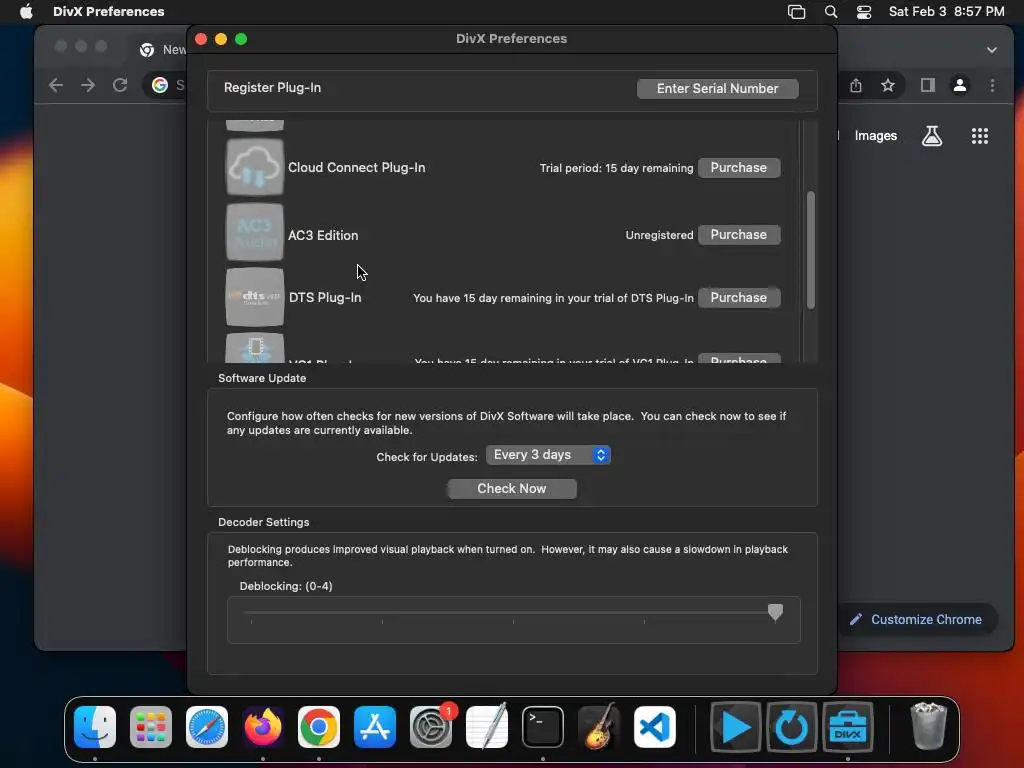Select the New Tab tab in Chrome
Image resolution: width=1024 pixels, height=768 pixels.
tap(163, 50)
